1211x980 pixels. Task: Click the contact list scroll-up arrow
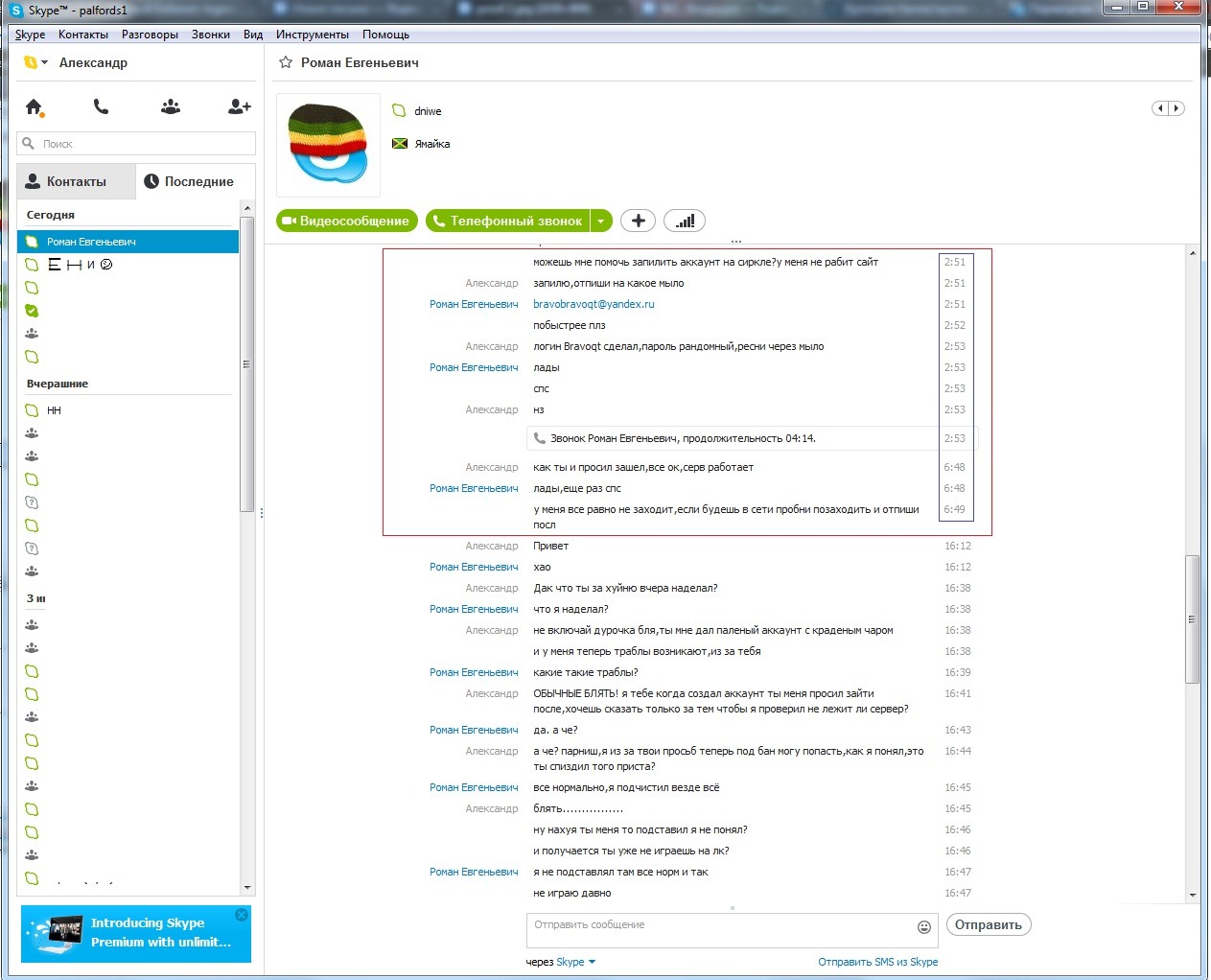tap(247, 208)
